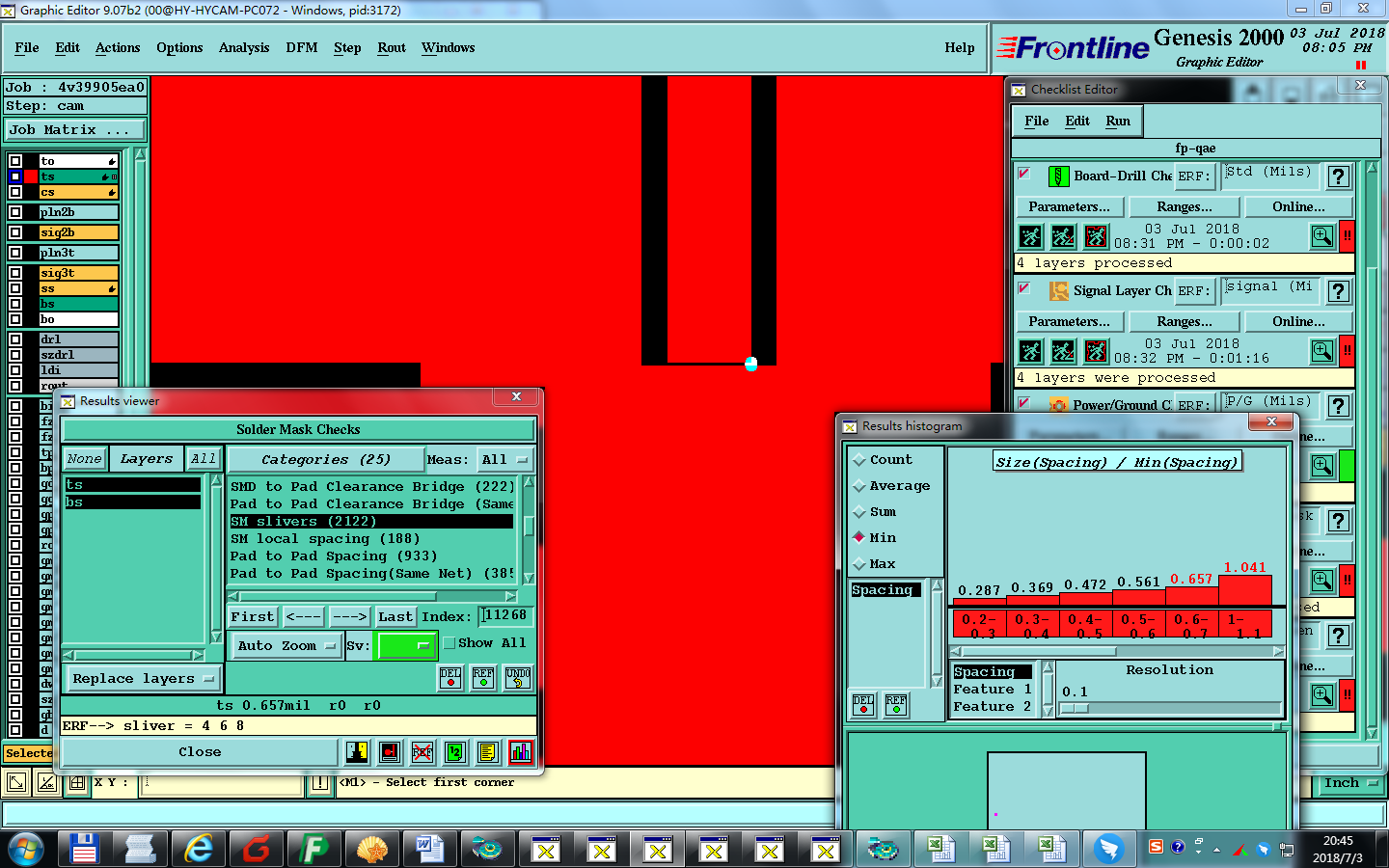Click the categories list vertical scrollbar
The image size is (1389, 868).
tap(529, 529)
